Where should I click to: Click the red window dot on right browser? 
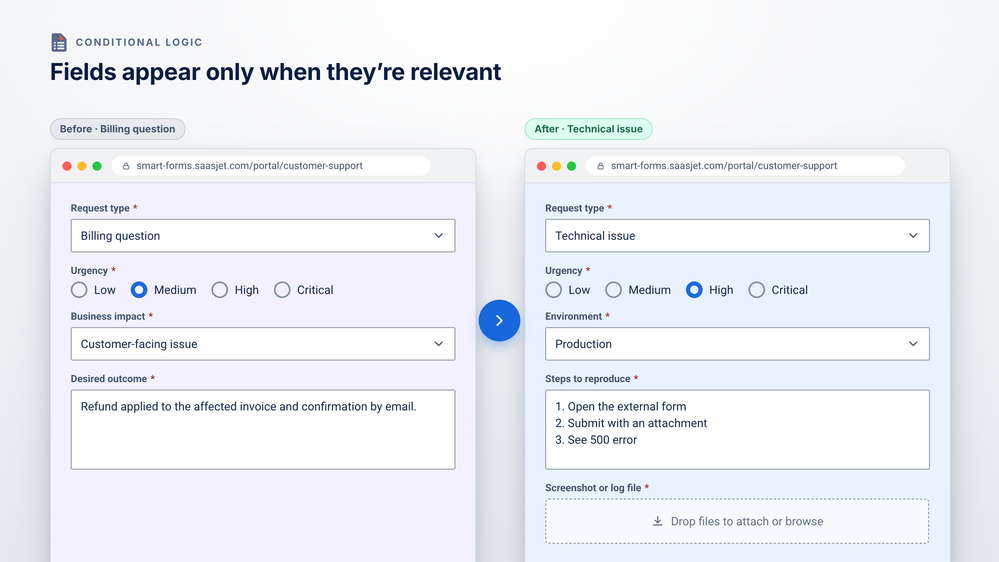click(542, 166)
